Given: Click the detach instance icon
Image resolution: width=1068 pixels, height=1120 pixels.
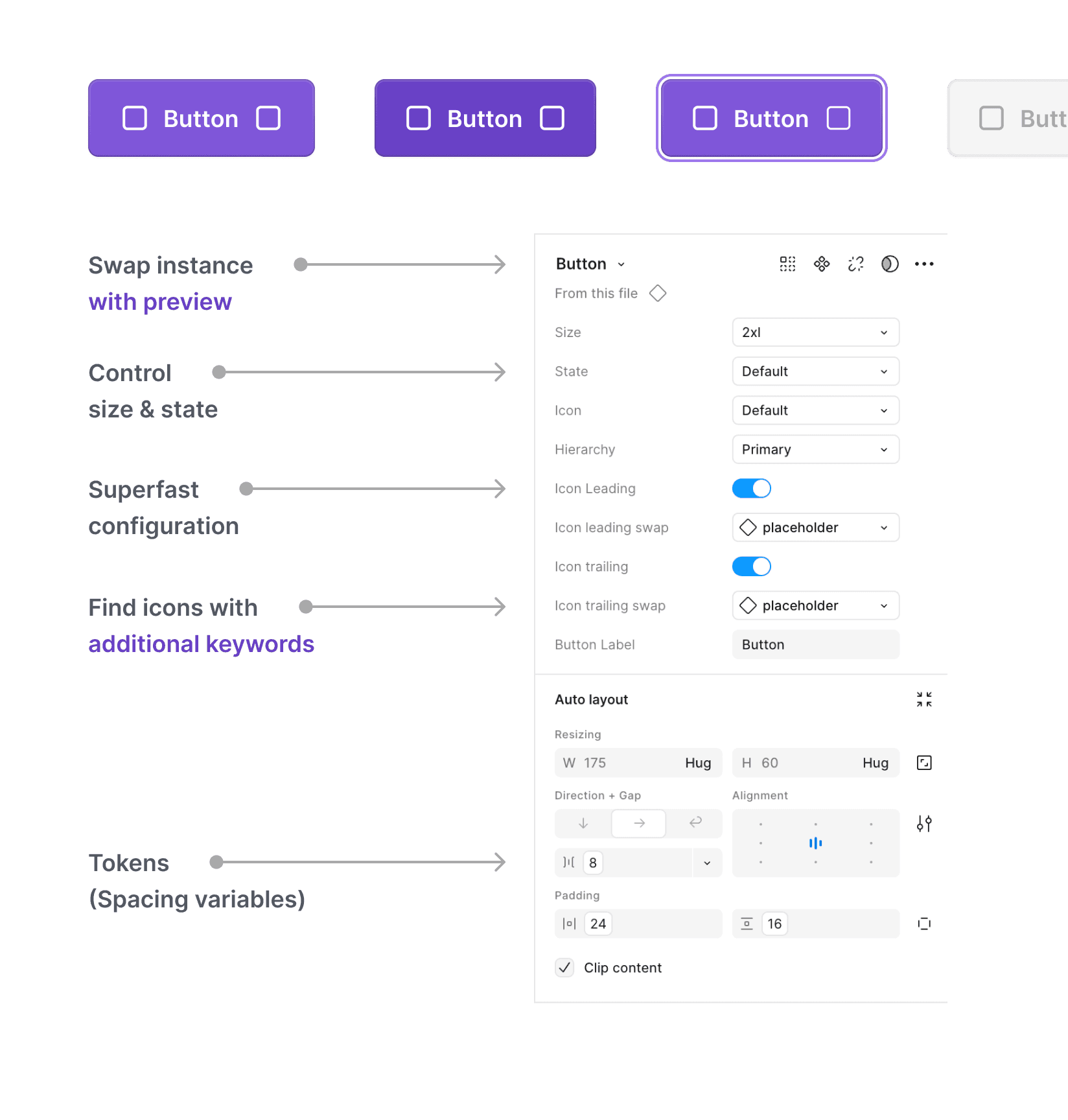Looking at the screenshot, I should click(856, 264).
